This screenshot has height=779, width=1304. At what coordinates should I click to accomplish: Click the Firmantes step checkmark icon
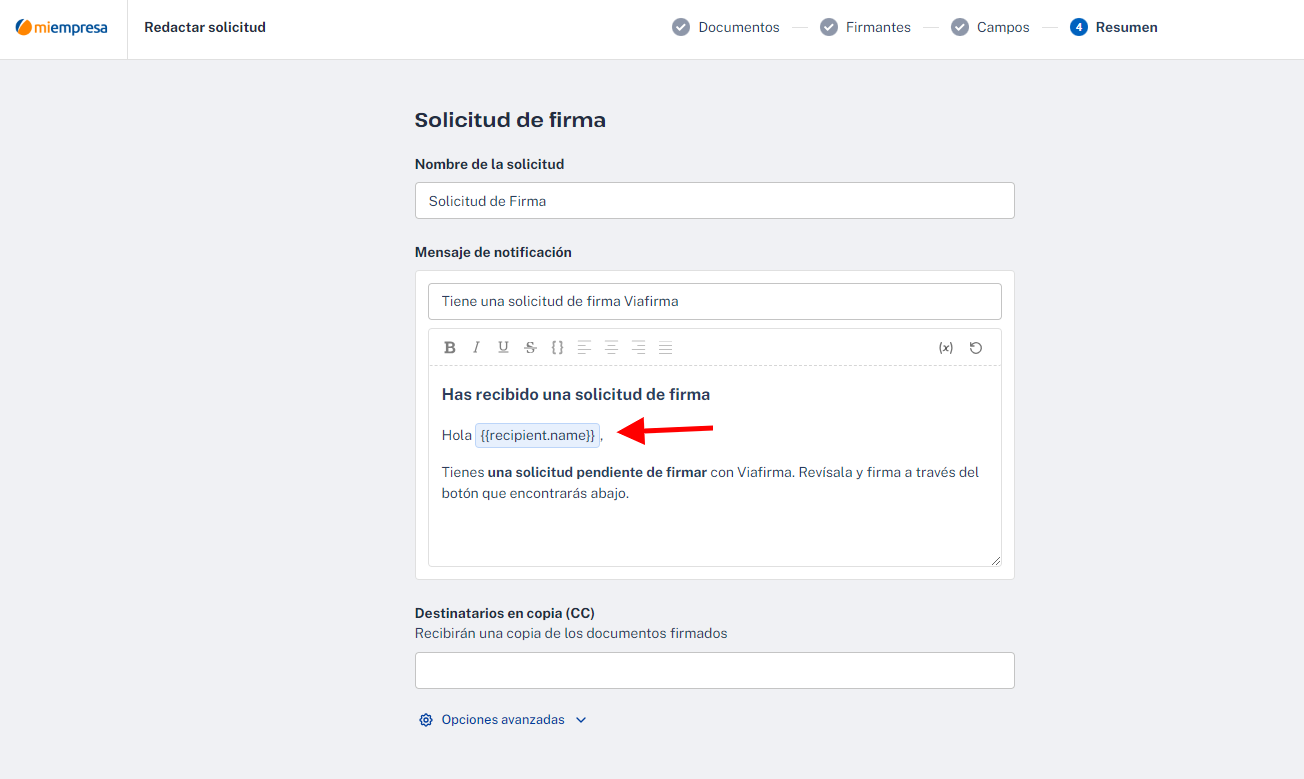829,27
